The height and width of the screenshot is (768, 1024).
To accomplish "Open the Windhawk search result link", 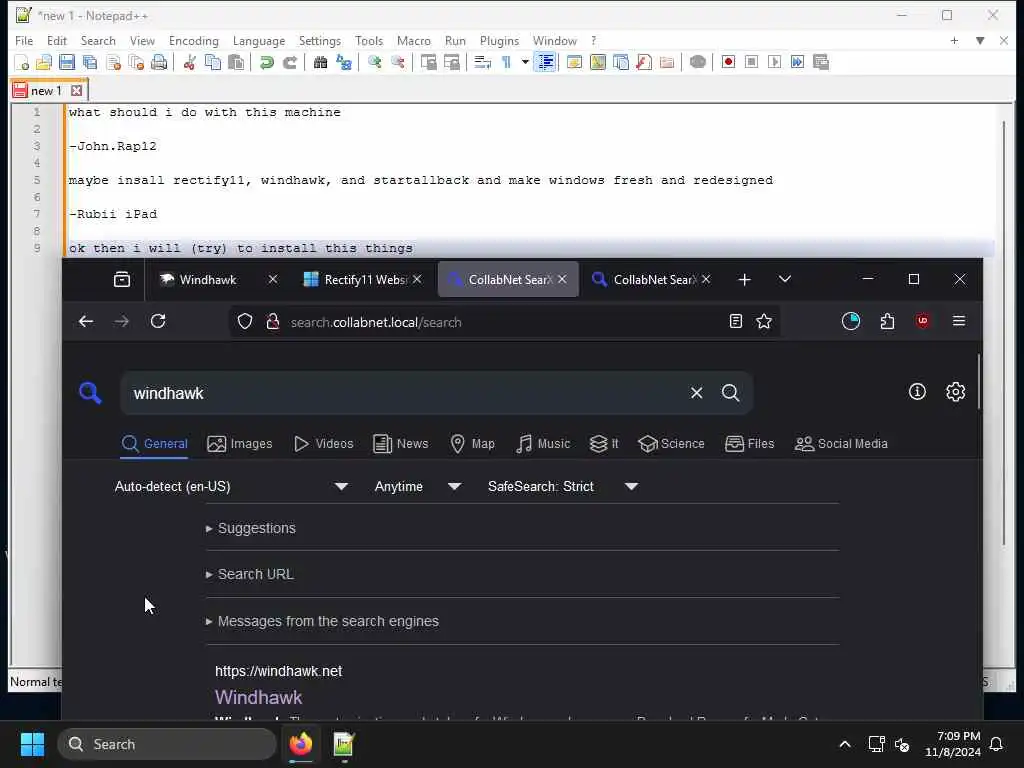I will 259,697.
